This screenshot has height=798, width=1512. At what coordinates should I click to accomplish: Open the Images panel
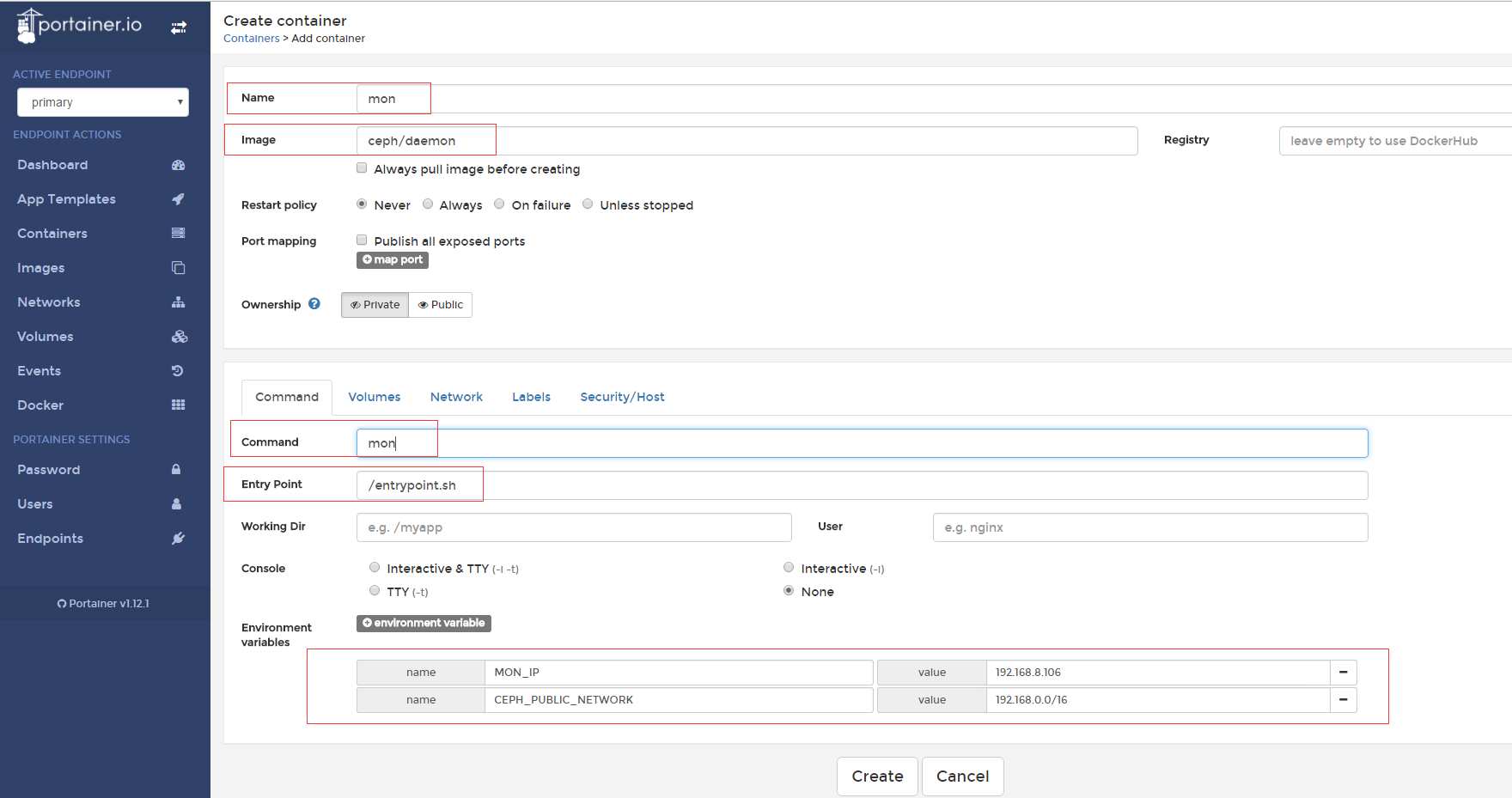click(x=40, y=267)
